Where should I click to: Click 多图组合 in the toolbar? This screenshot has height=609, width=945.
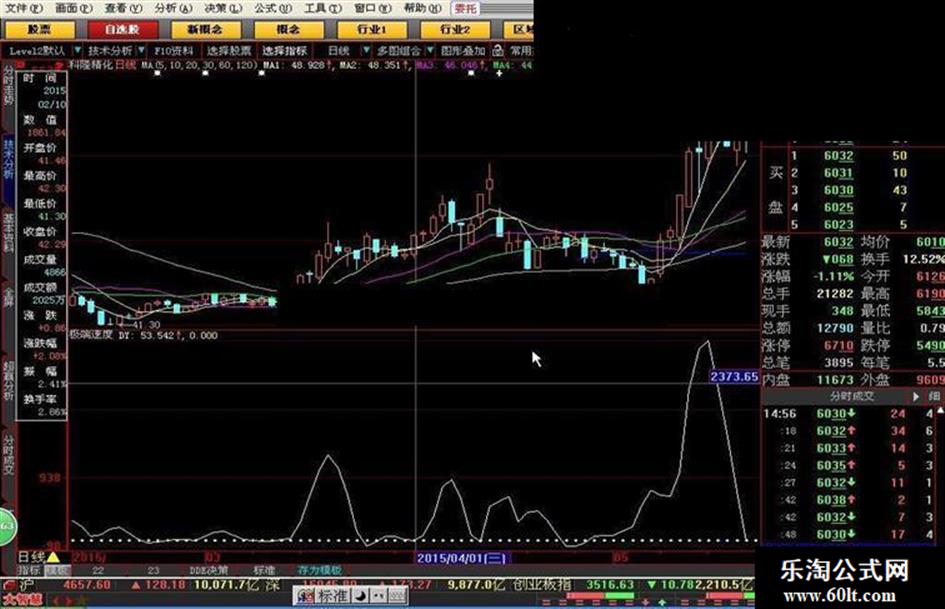click(x=399, y=51)
